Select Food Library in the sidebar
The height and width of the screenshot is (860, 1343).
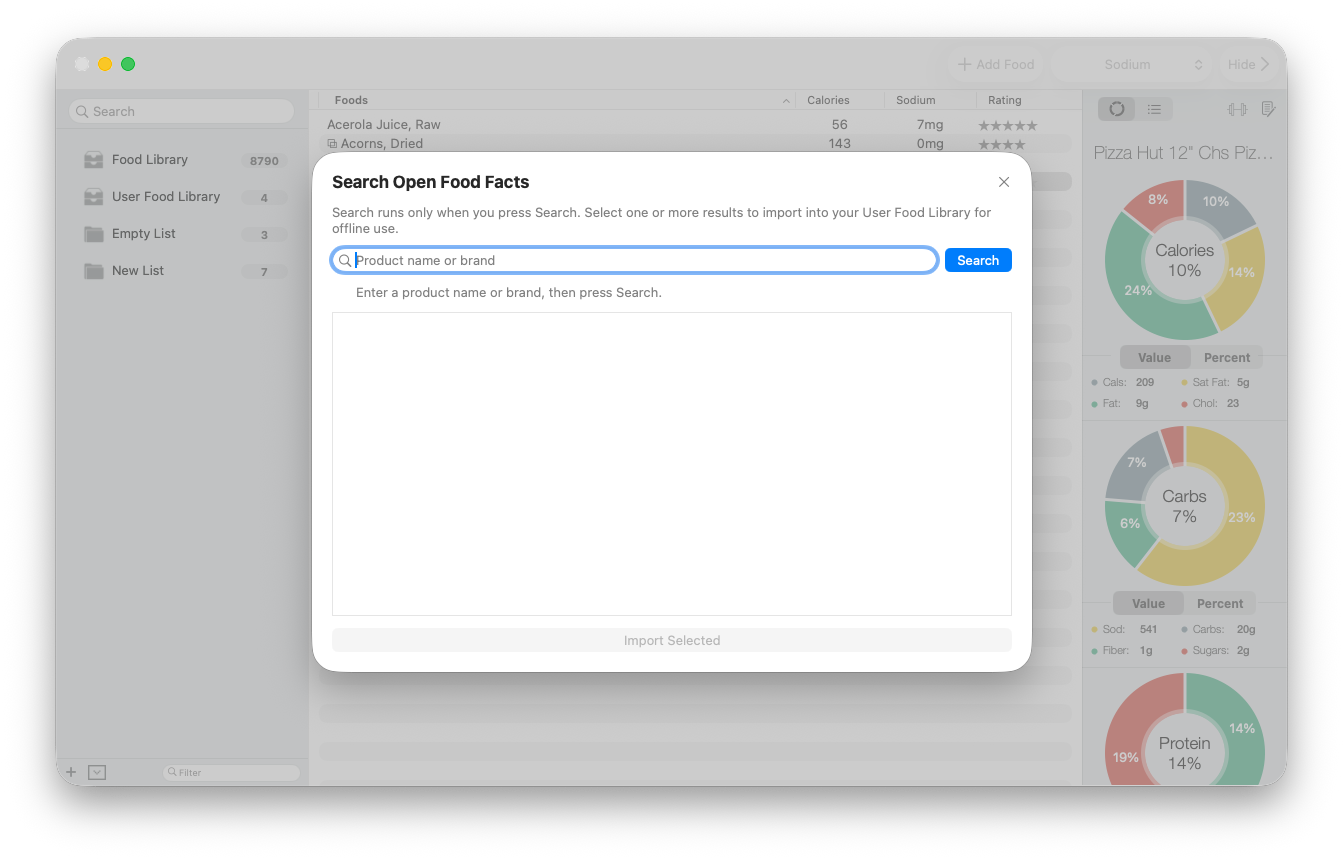182,160
